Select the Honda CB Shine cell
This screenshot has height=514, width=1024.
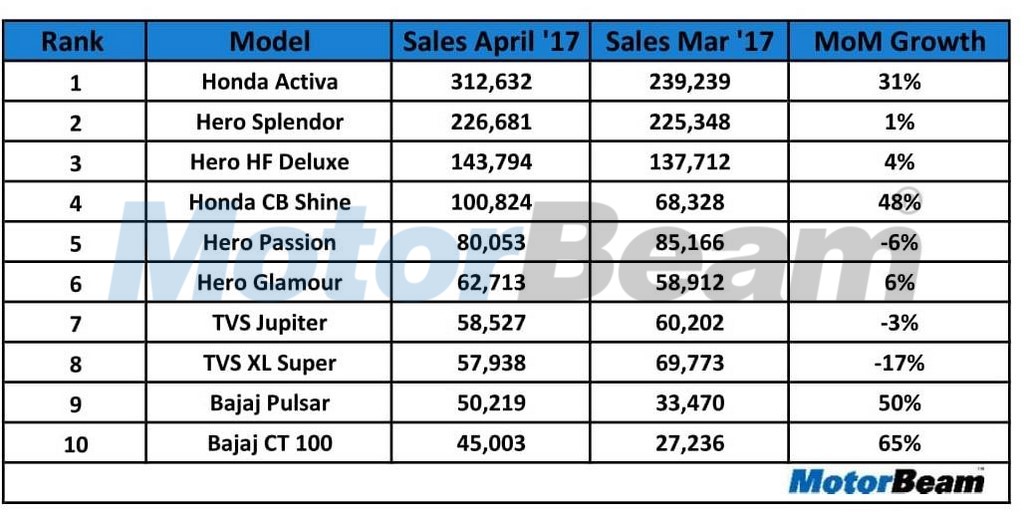[x=269, y=202]
